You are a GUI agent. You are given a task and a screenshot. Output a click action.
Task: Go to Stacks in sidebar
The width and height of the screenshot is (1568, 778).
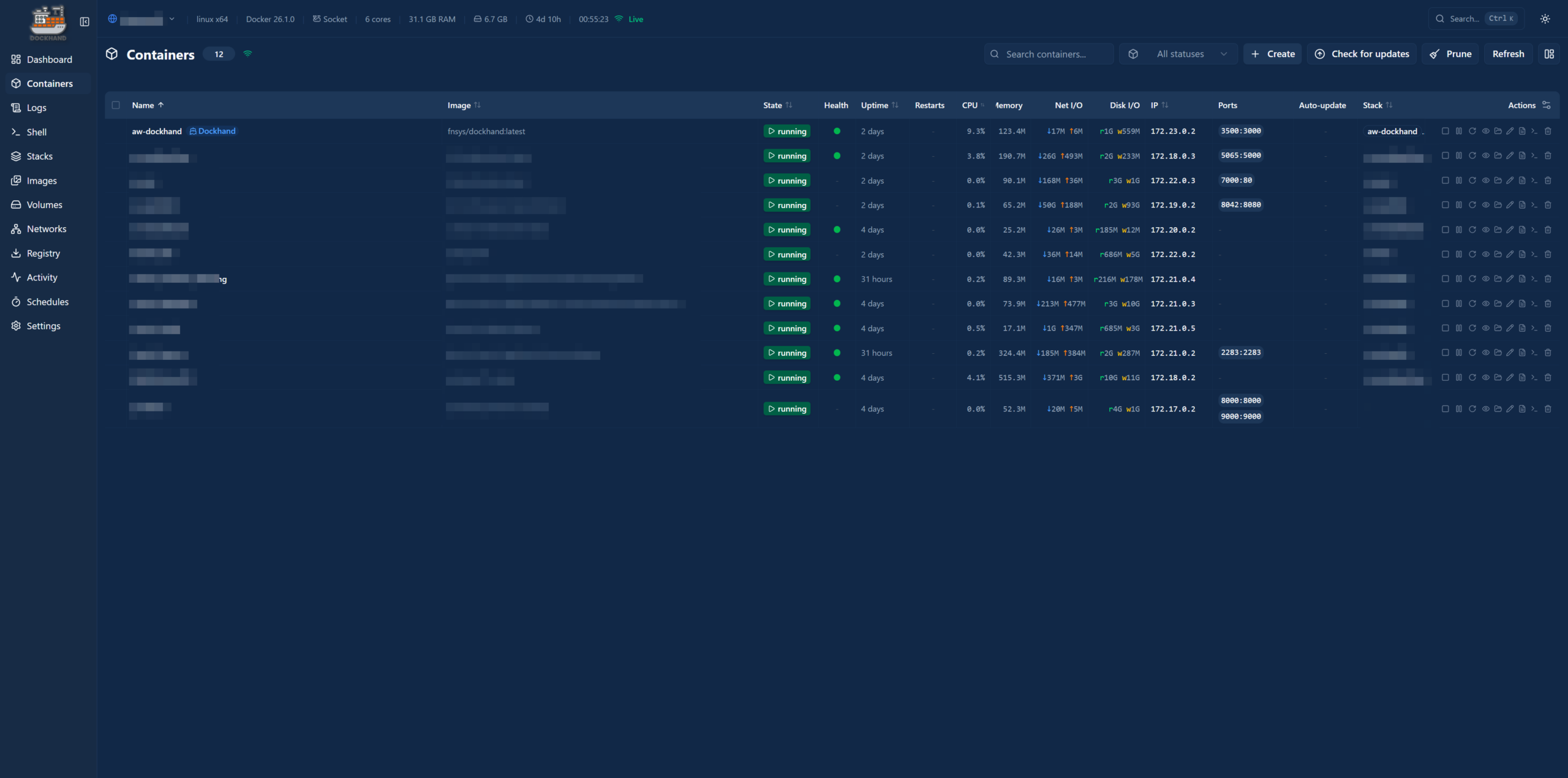click(x=39, y=156)
